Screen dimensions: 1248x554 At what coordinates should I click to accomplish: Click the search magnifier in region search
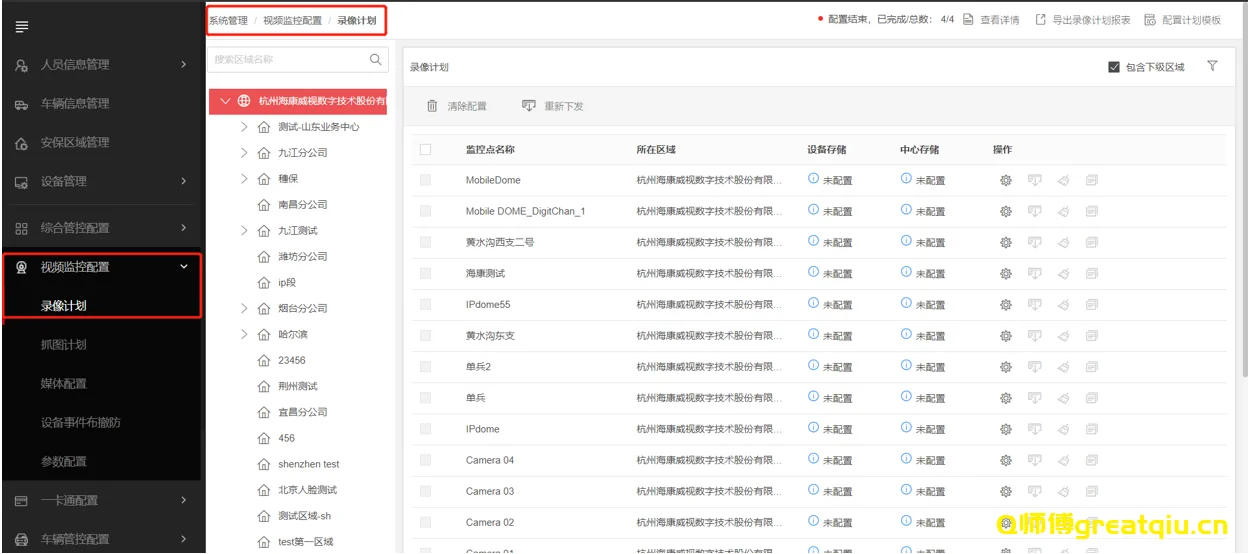click(x=376, y=60)
